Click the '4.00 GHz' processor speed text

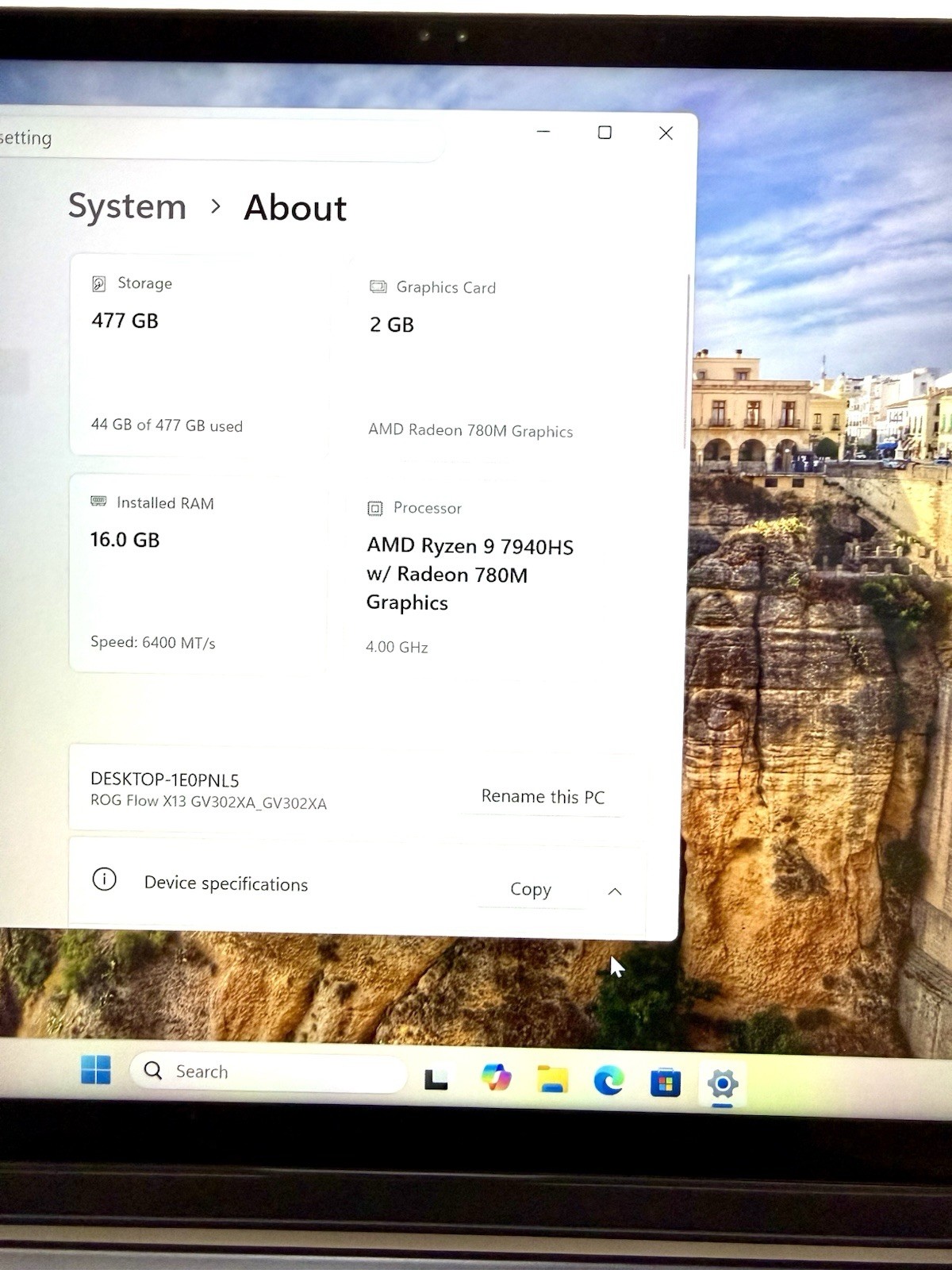[x=397, y=647]
